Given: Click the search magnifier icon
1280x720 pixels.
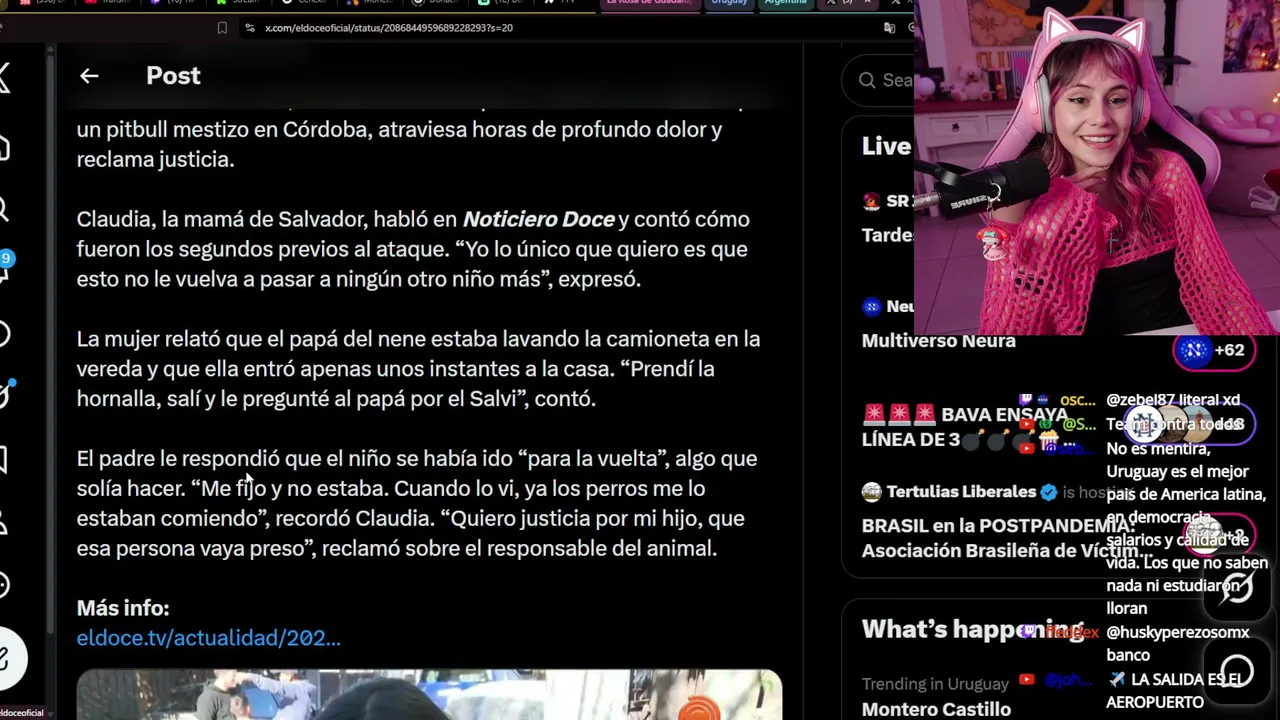Looking at the screenshot, I should 867,80.
